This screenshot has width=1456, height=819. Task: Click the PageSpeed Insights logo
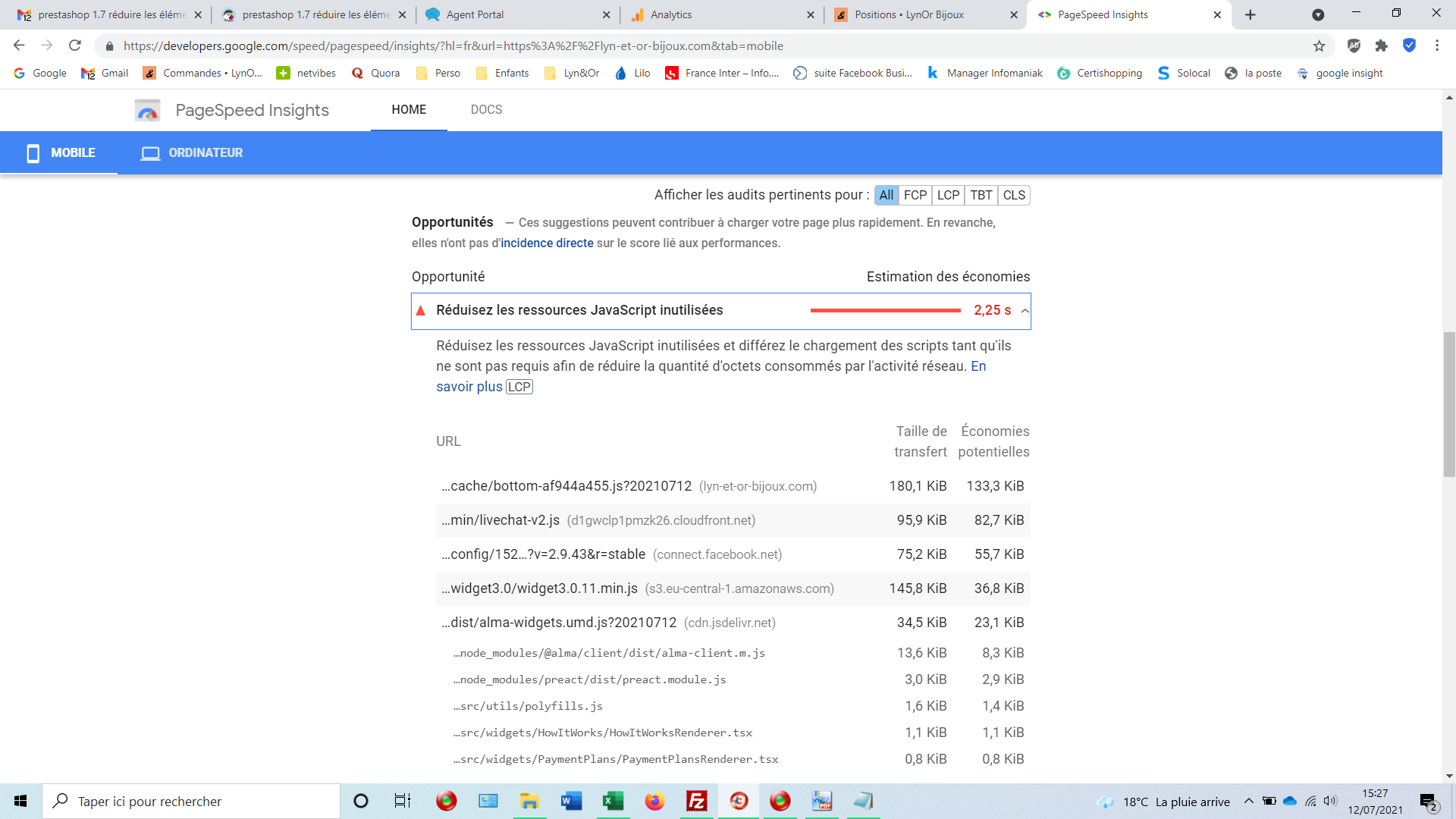pos(147,110)
